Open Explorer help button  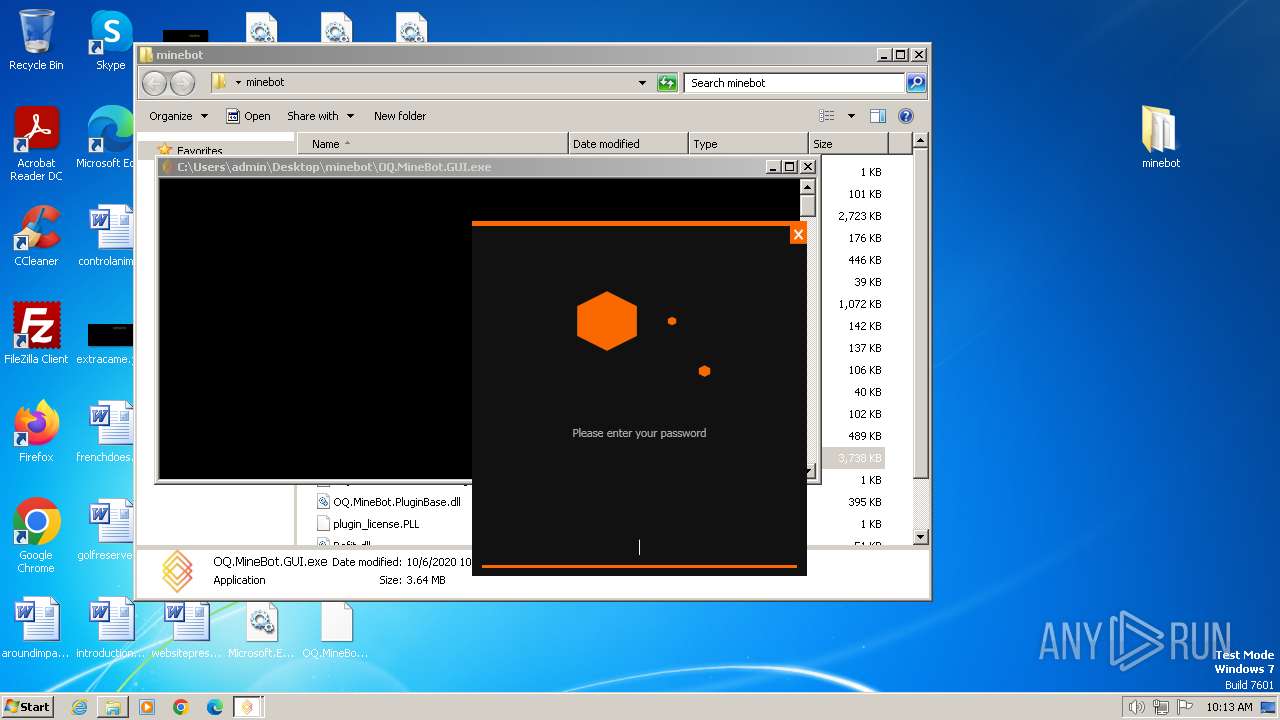coord(906,116)
